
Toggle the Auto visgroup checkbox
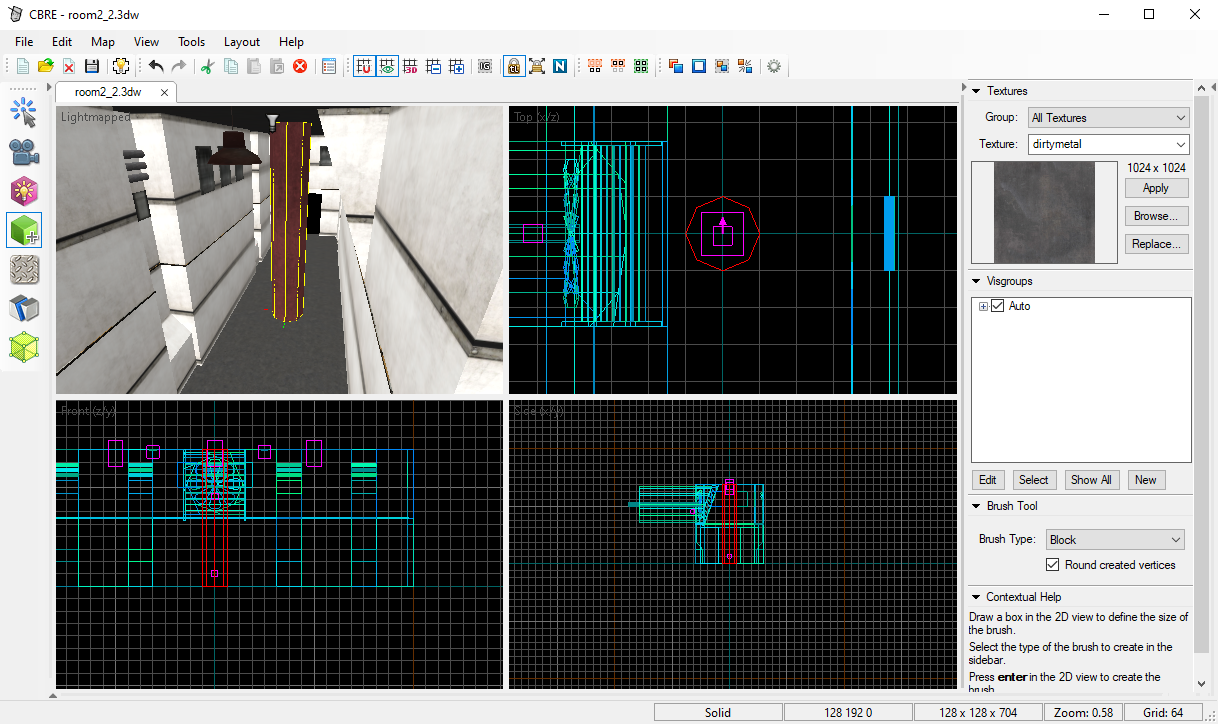point(997,306)
